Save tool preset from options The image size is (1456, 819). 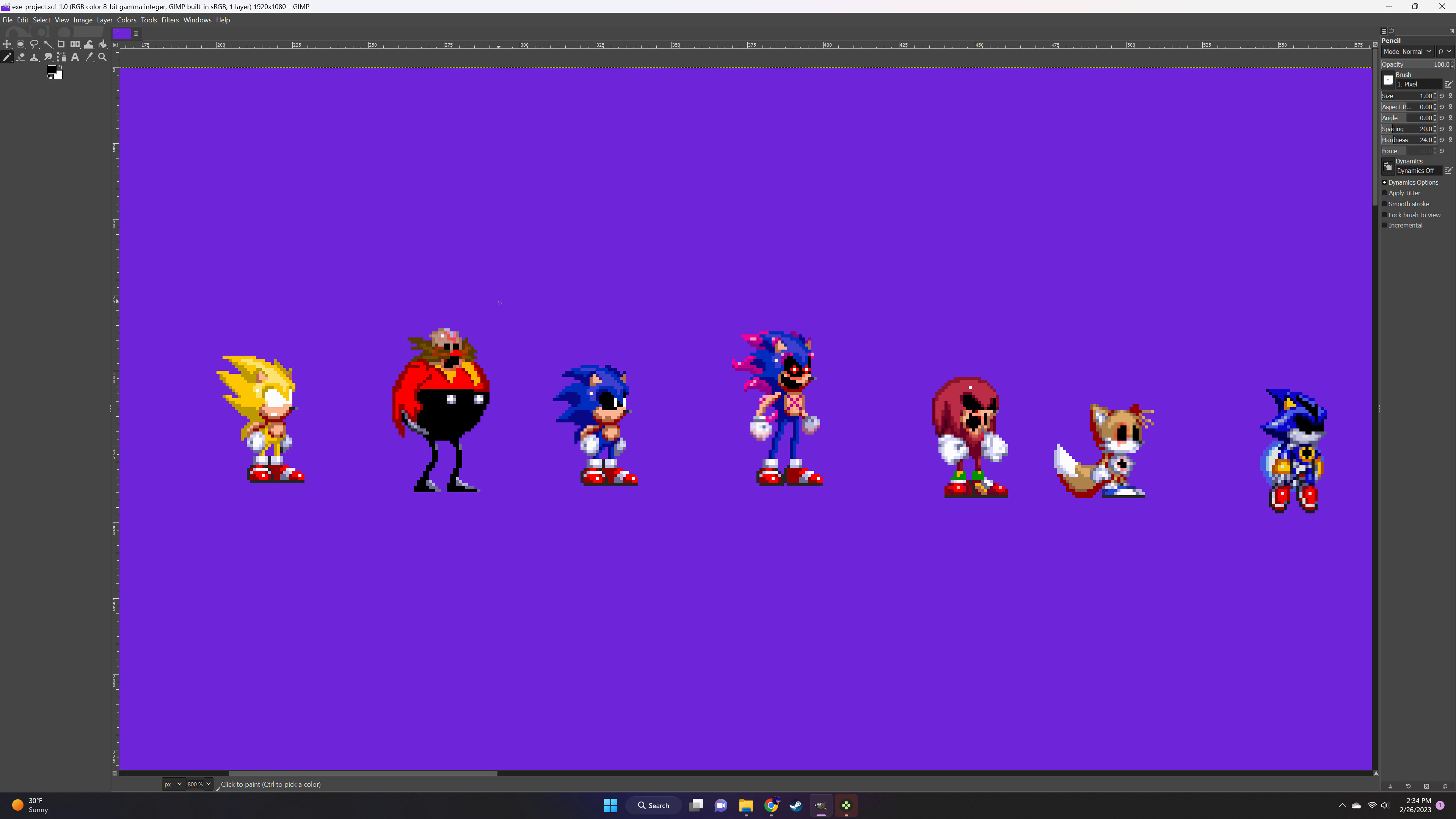[x=1390, y=786]
